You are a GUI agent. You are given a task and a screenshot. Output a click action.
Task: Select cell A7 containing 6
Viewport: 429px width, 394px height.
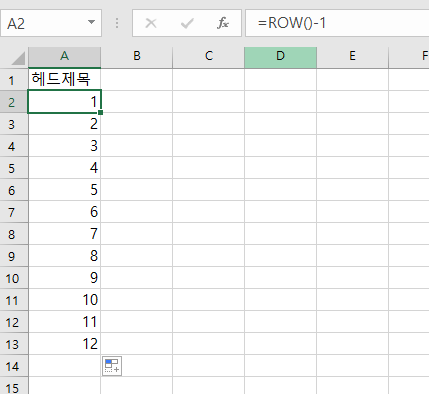click(64, 212)
